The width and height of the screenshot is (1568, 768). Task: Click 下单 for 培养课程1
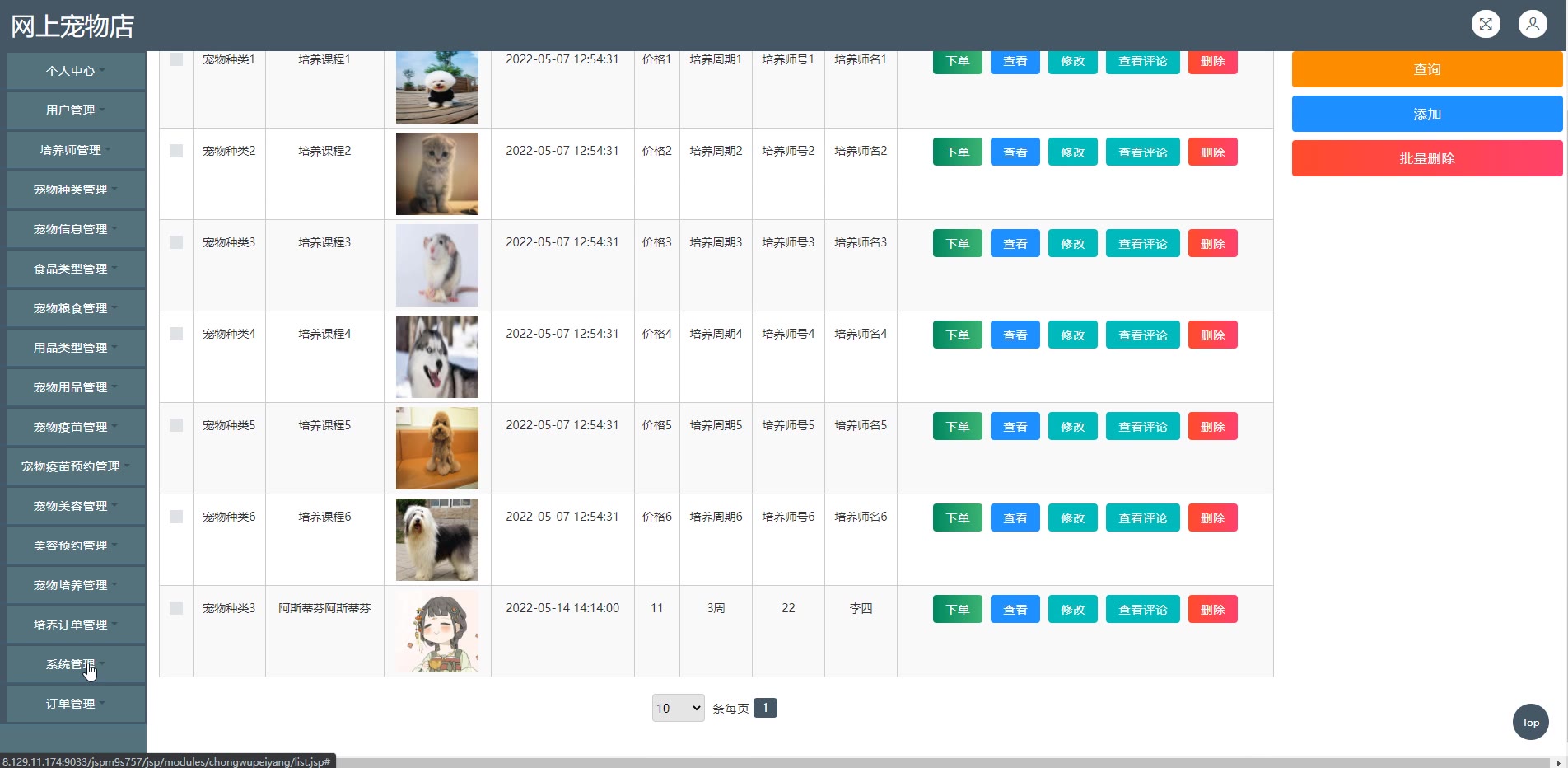click(958, 61)
